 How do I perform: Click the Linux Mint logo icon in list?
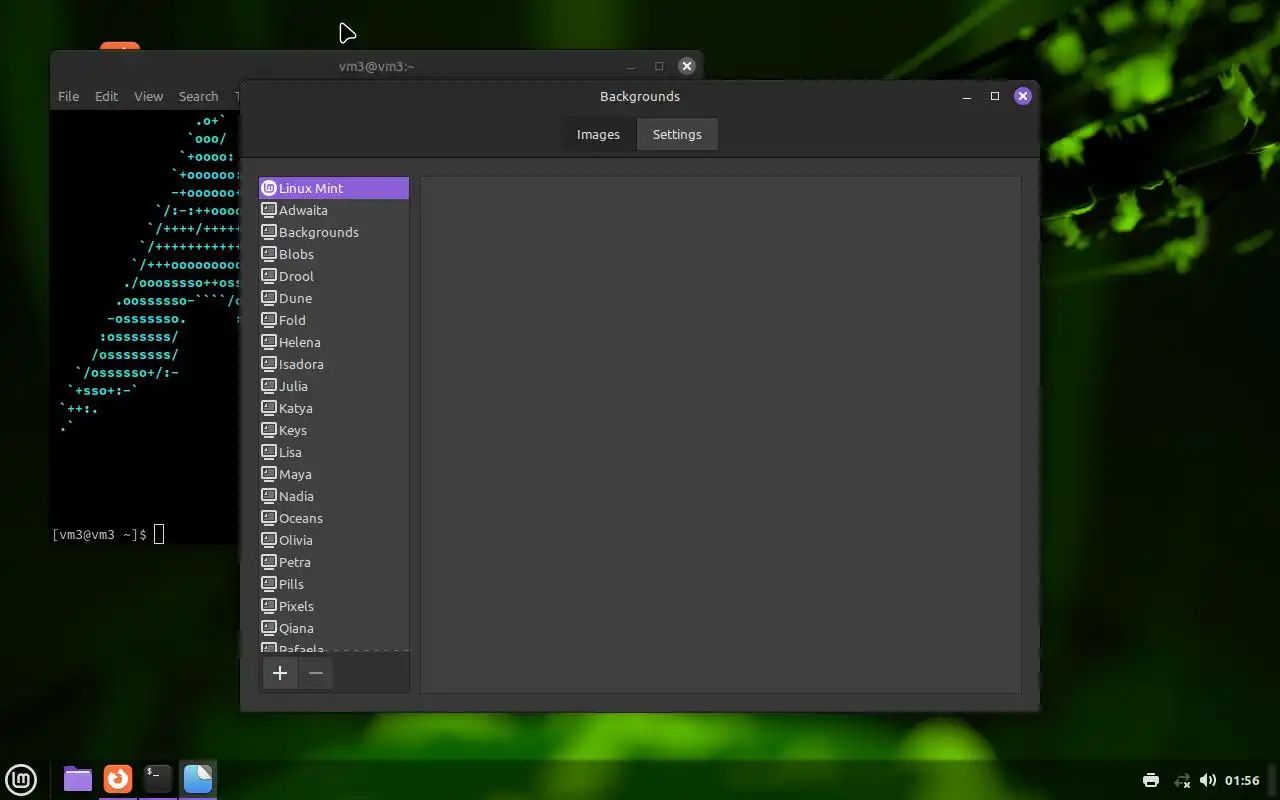point(269,188)
